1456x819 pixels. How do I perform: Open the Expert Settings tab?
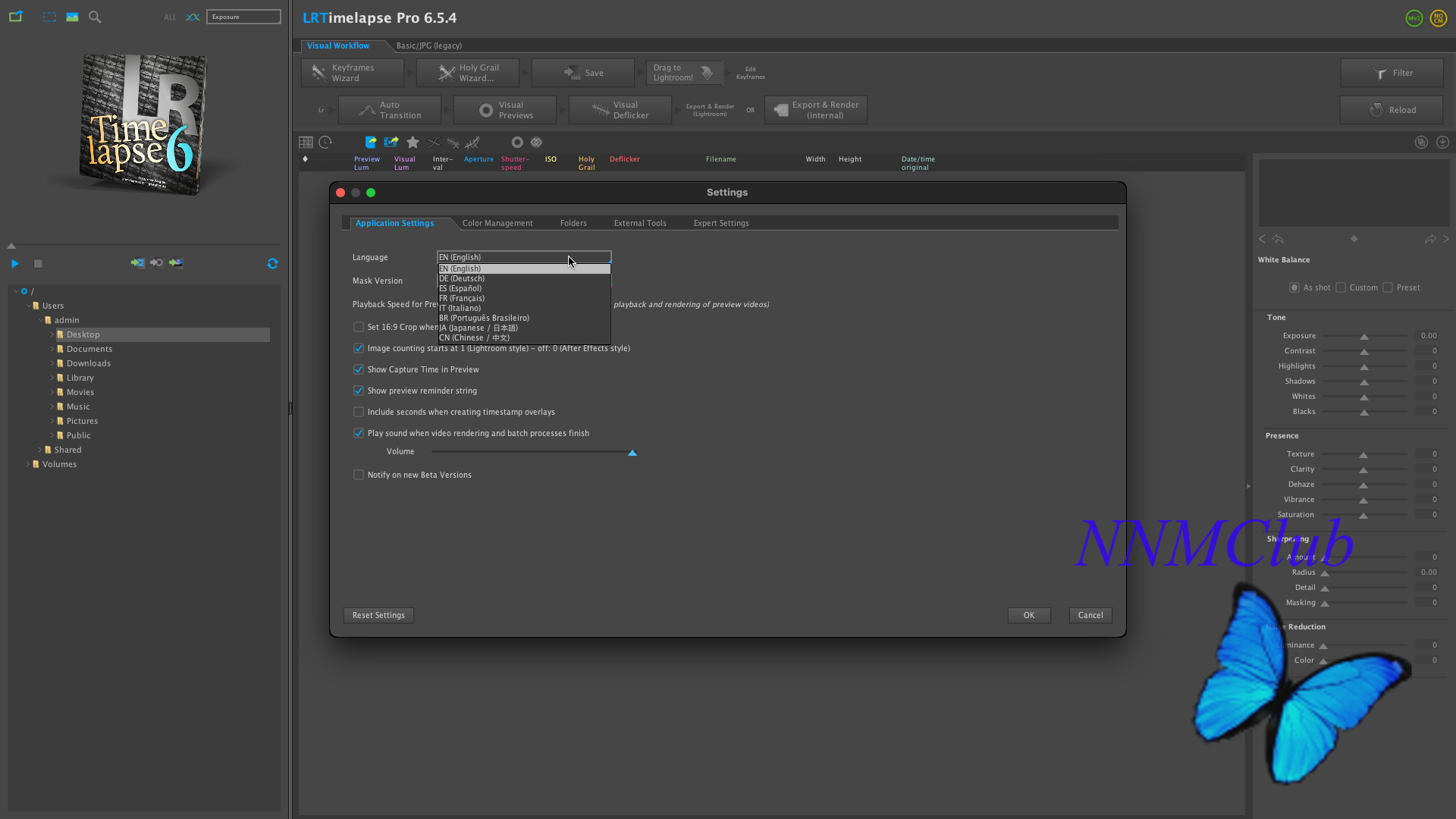(721, 223)
